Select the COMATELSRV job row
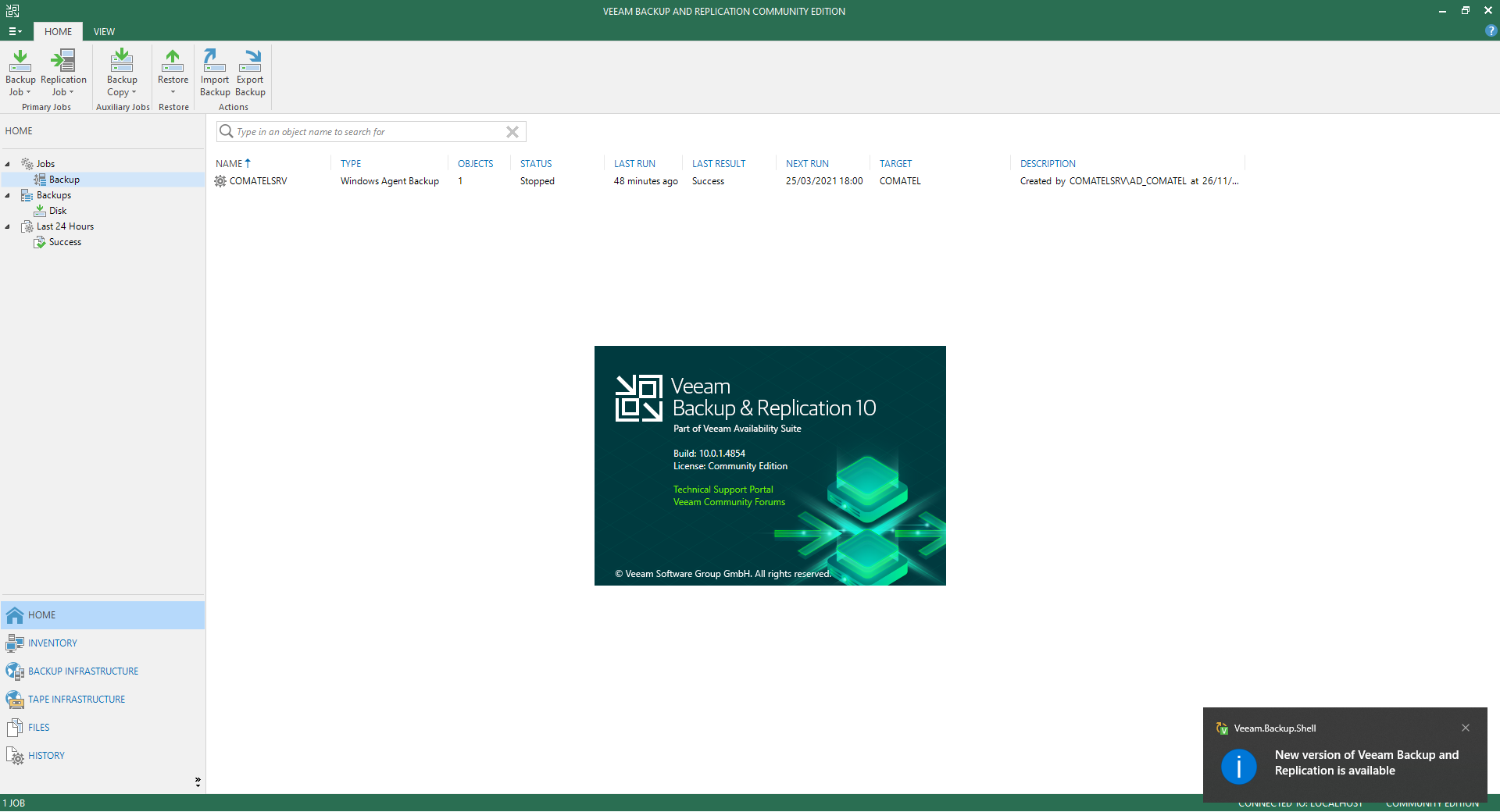Screen dimensions: 1500x812 [258, 181]
